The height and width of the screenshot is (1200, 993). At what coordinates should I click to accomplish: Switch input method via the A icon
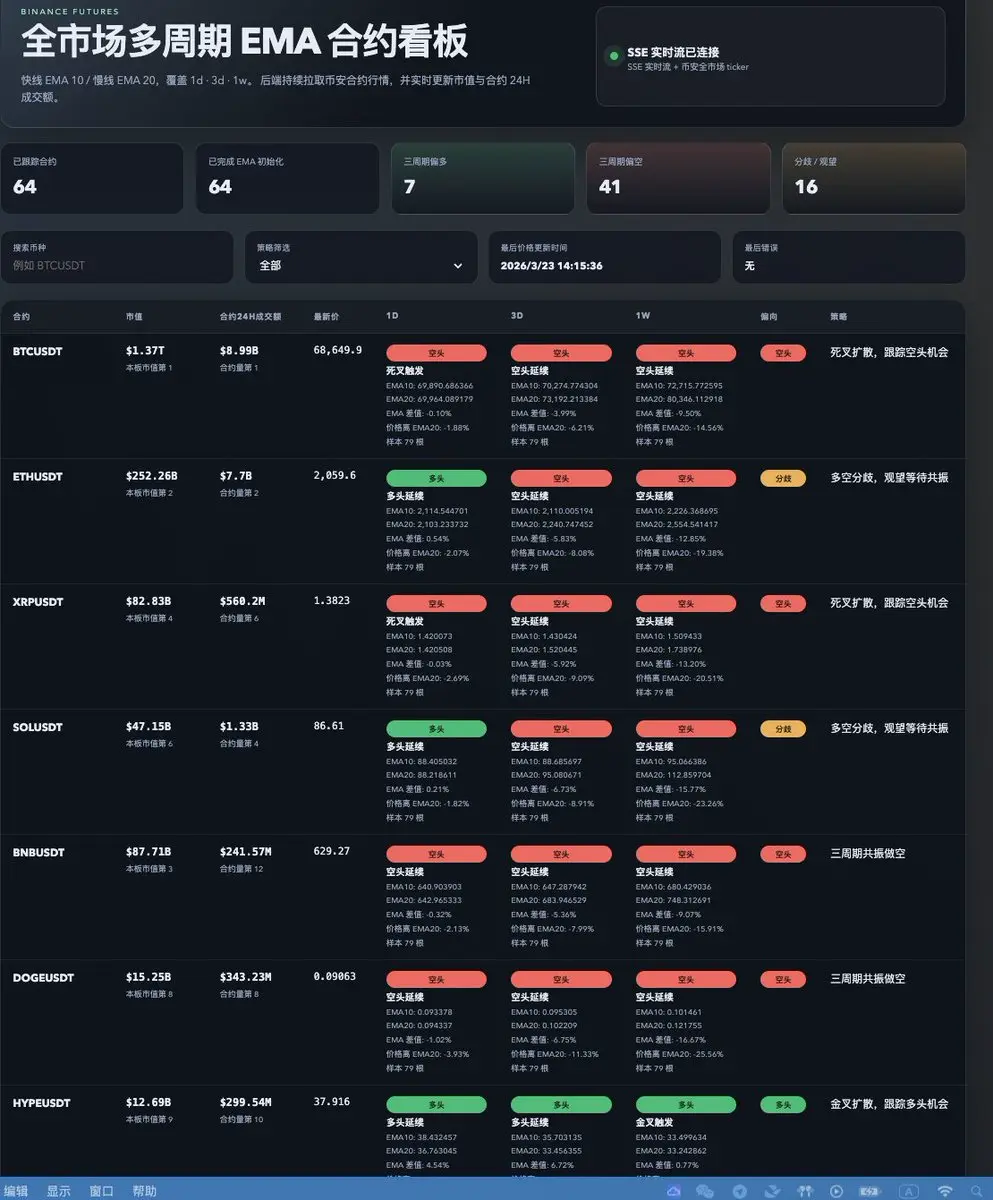click(x=909, y=1191)
